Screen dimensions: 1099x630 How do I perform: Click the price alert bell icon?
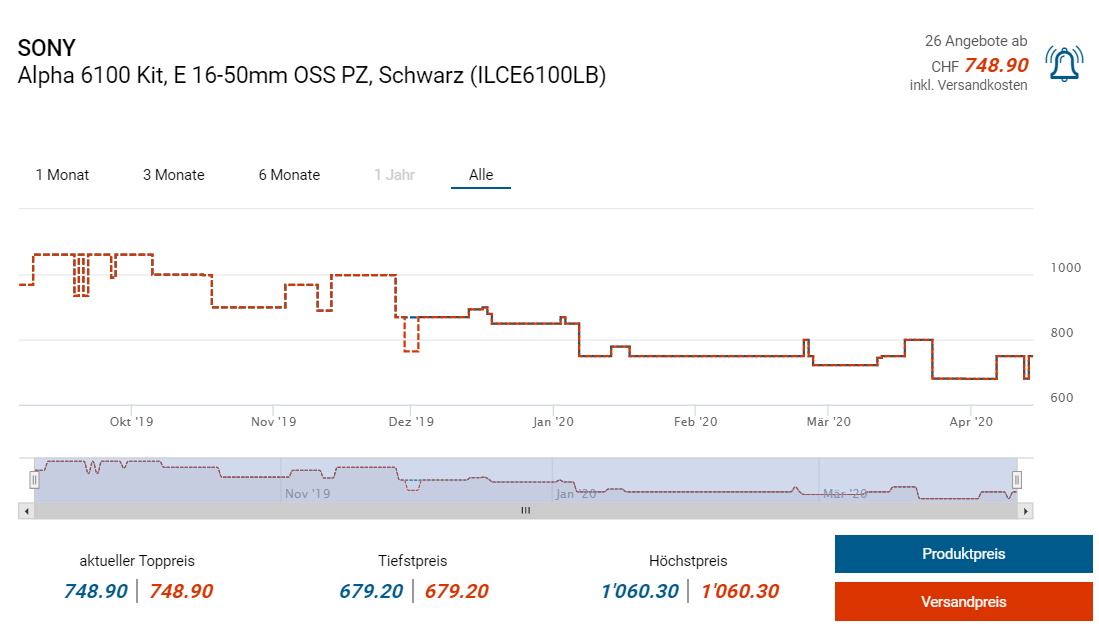tap(1063, 64)
